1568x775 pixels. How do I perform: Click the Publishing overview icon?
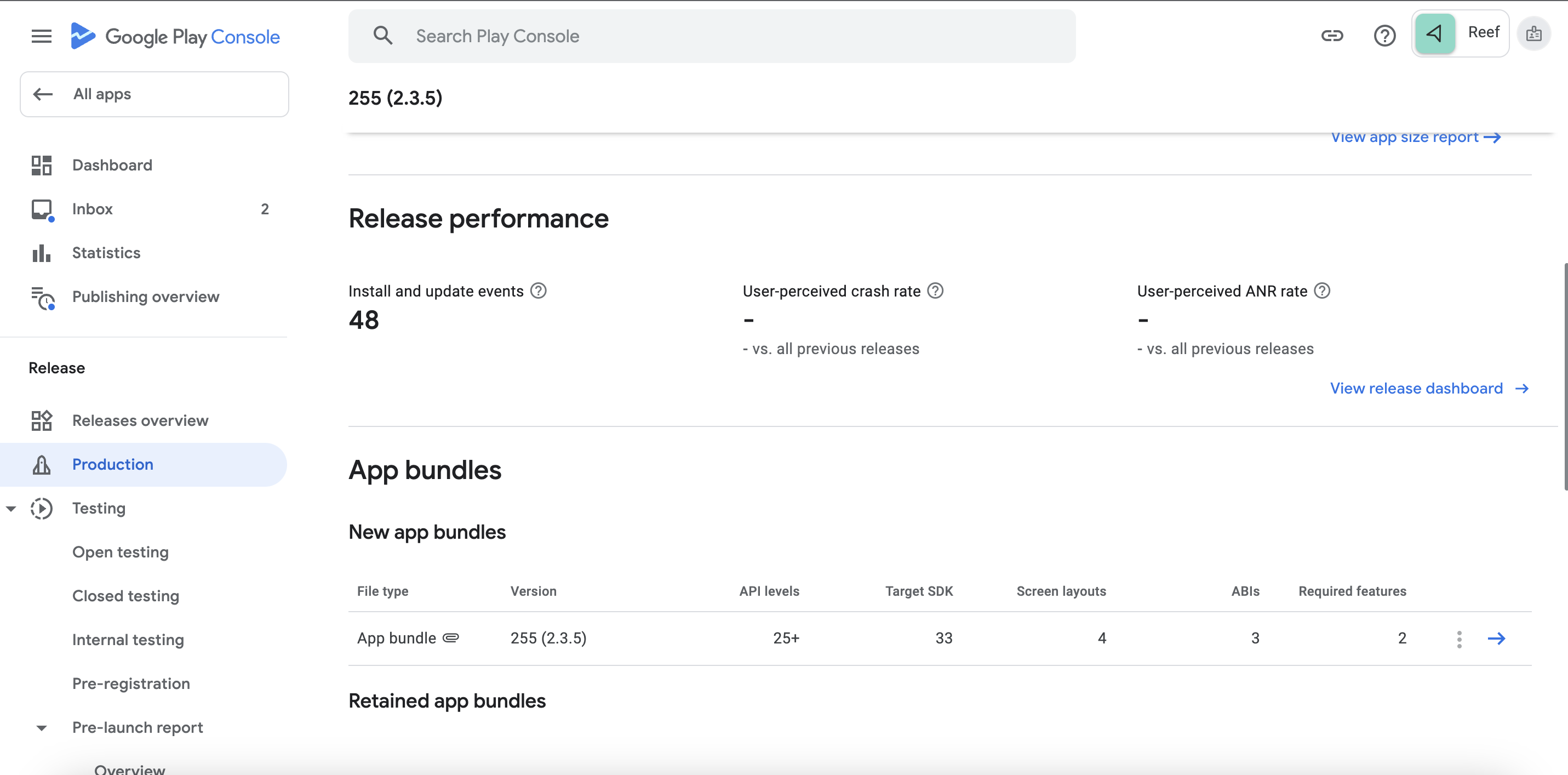coord(43,298)
